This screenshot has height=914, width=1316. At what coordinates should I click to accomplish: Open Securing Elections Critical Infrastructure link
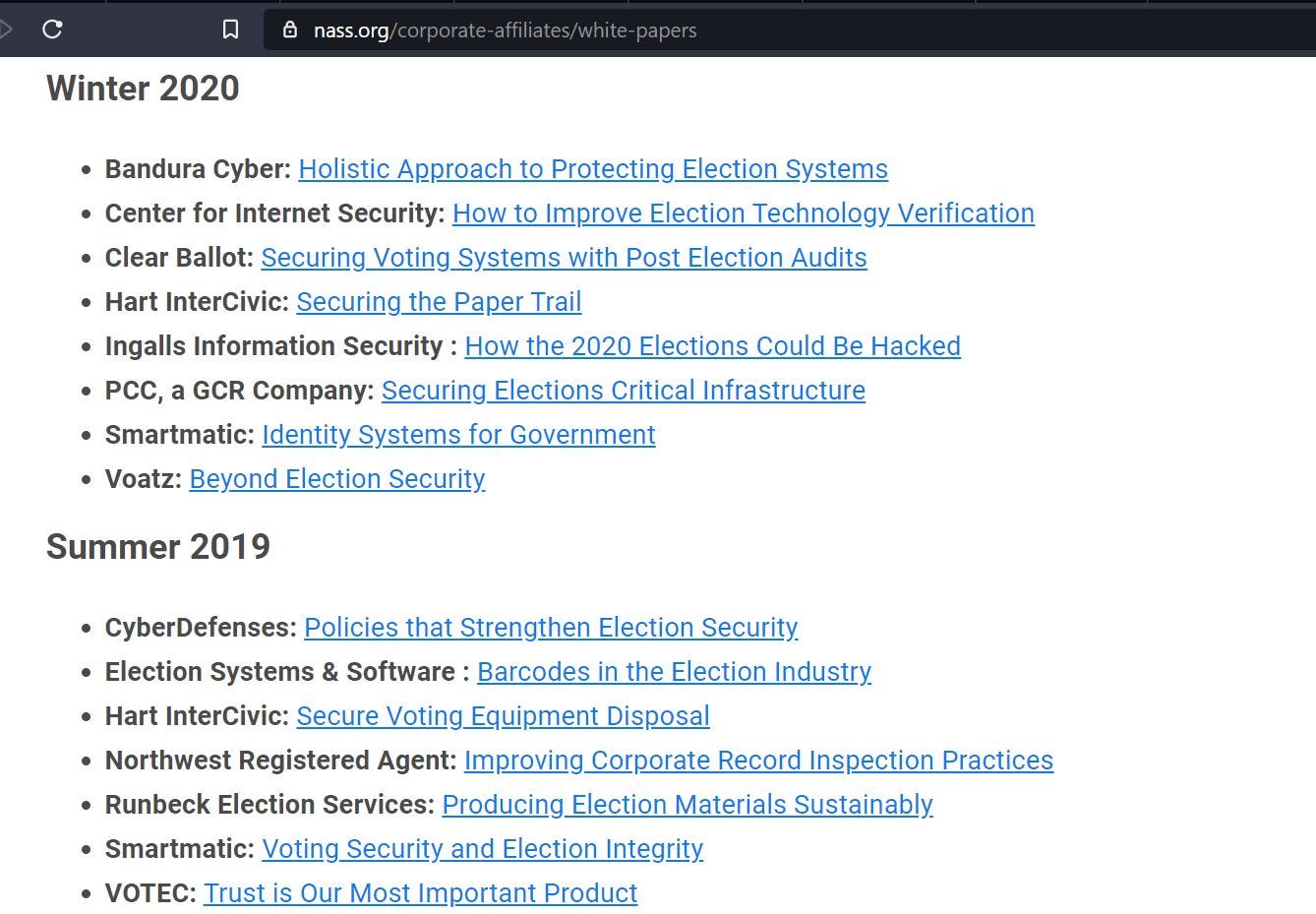[624, 391]
